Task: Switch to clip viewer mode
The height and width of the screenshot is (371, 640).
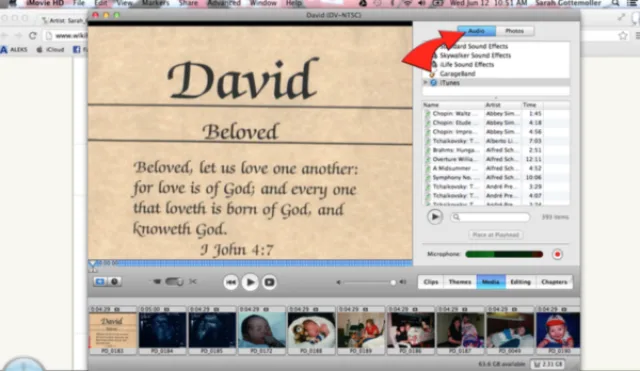Action: (100, 282)
